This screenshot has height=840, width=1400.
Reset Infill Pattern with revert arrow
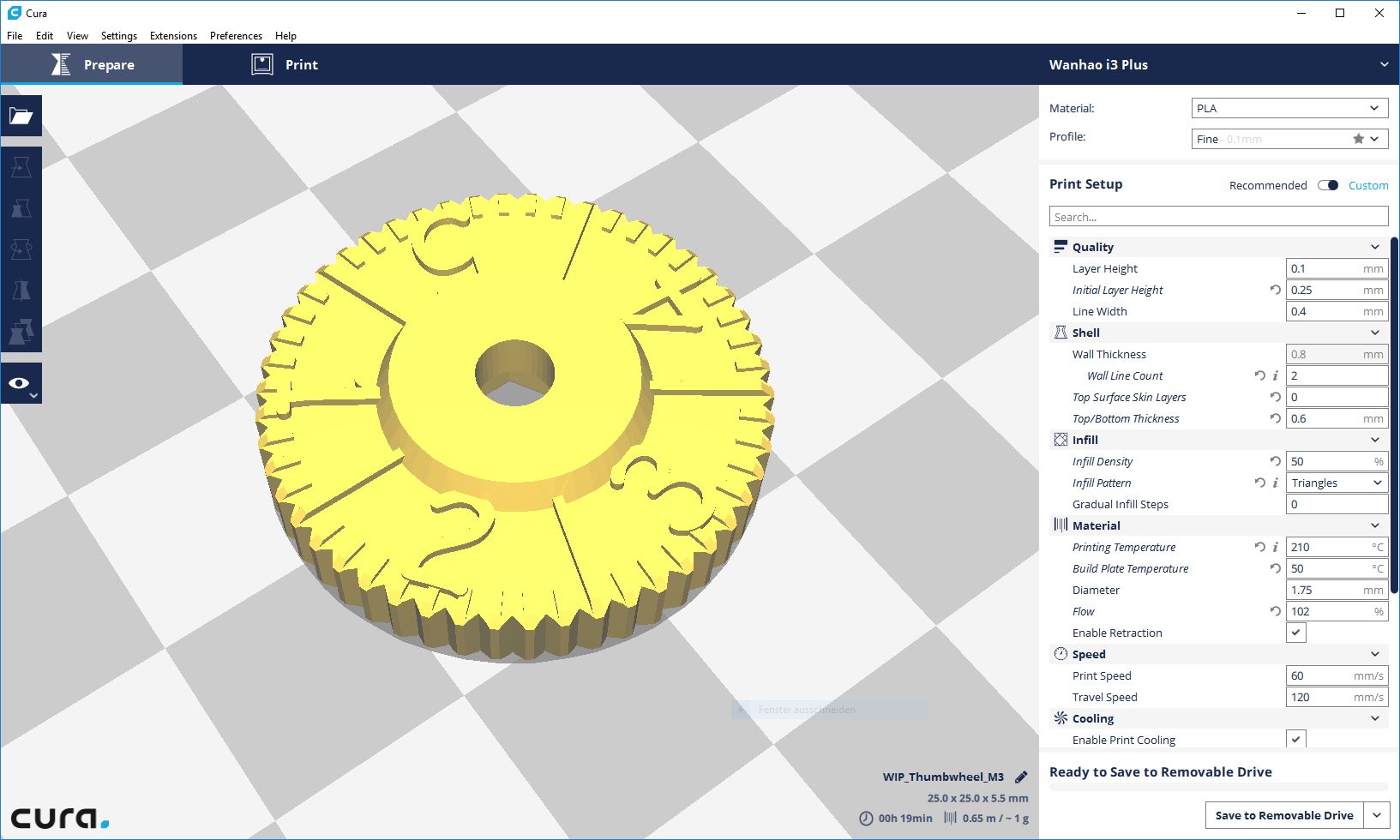[1259, 483]
